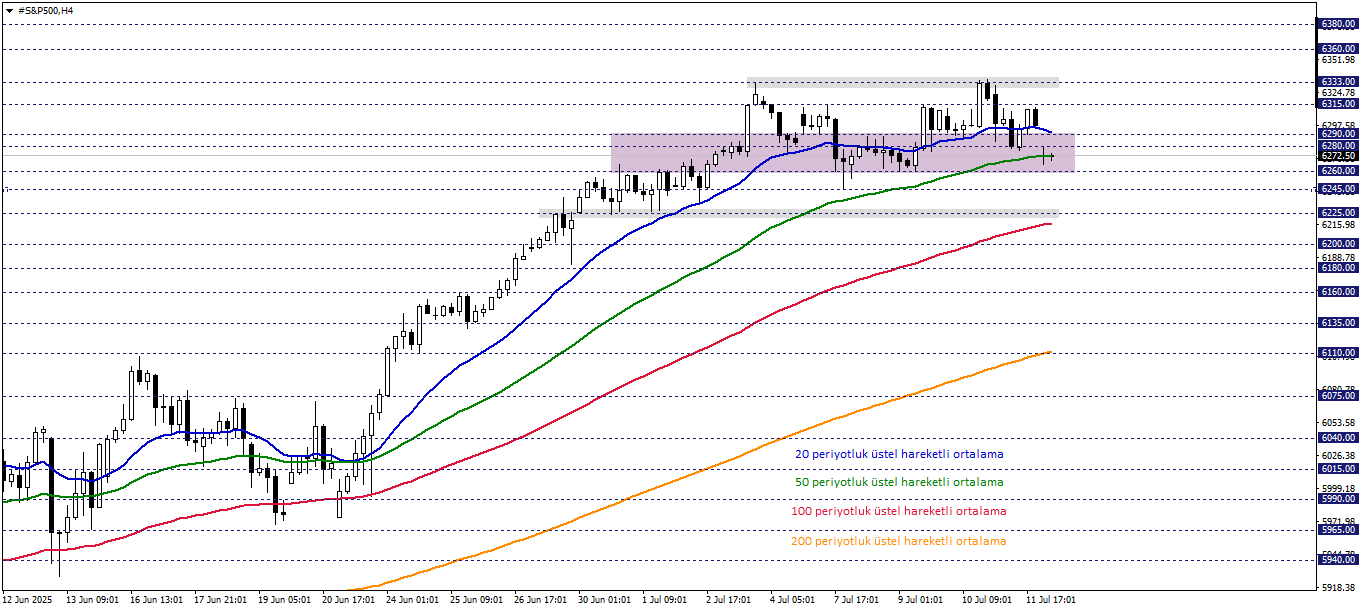Click the 30 Jun 01:01 time label
1362x611 pixels.
click(x=604, y=600)
